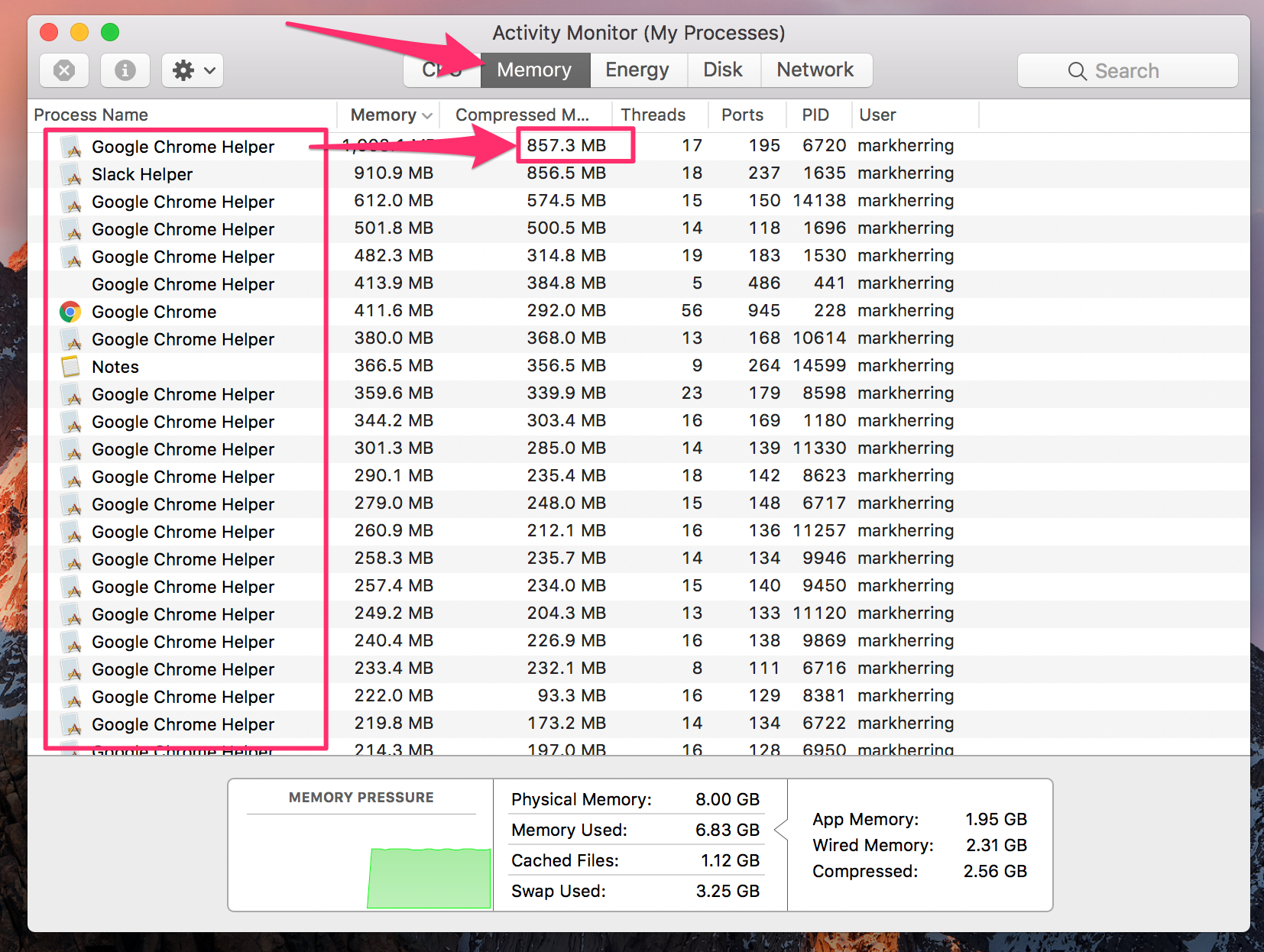Click icon of Chrome Helper using 260.9 MB
This screenshot has width=1264, height=952.
[72, 532]
